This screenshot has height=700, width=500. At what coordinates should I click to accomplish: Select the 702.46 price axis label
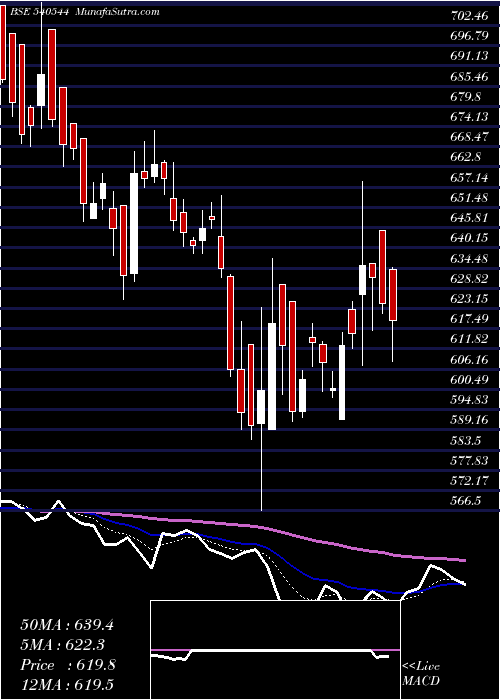point(469,17)
